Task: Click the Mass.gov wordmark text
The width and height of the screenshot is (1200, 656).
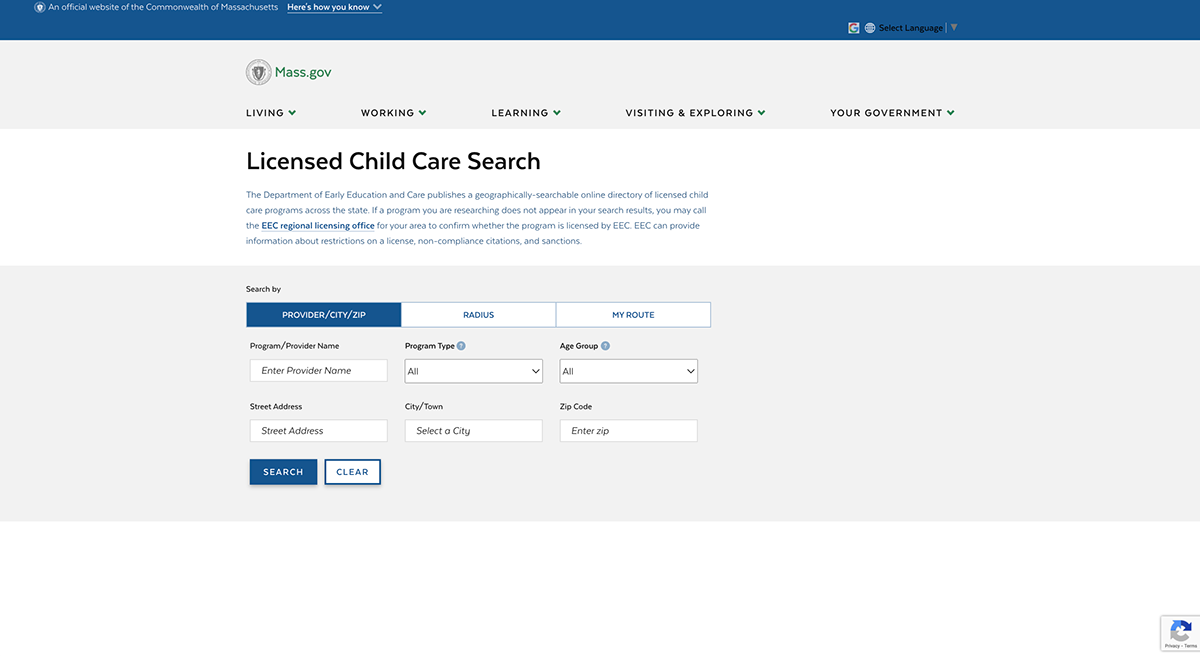Action: click(303, 73)
